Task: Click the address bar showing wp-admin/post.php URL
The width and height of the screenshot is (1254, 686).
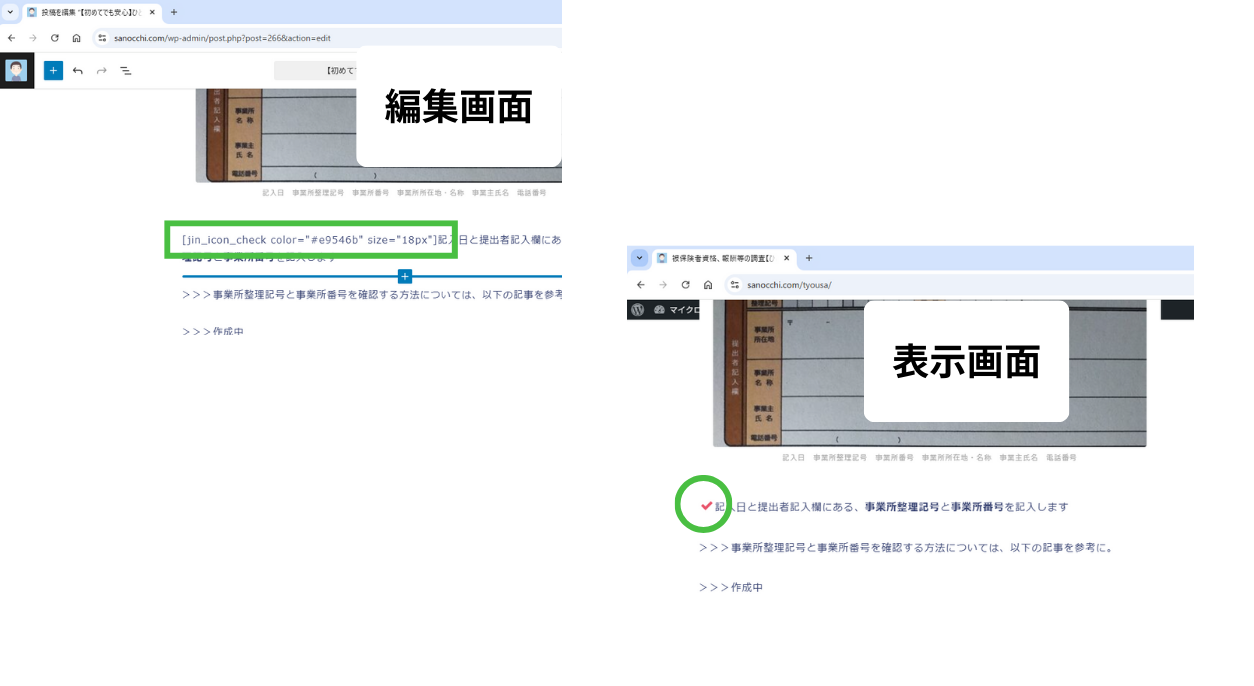Action: coord(300,38)
